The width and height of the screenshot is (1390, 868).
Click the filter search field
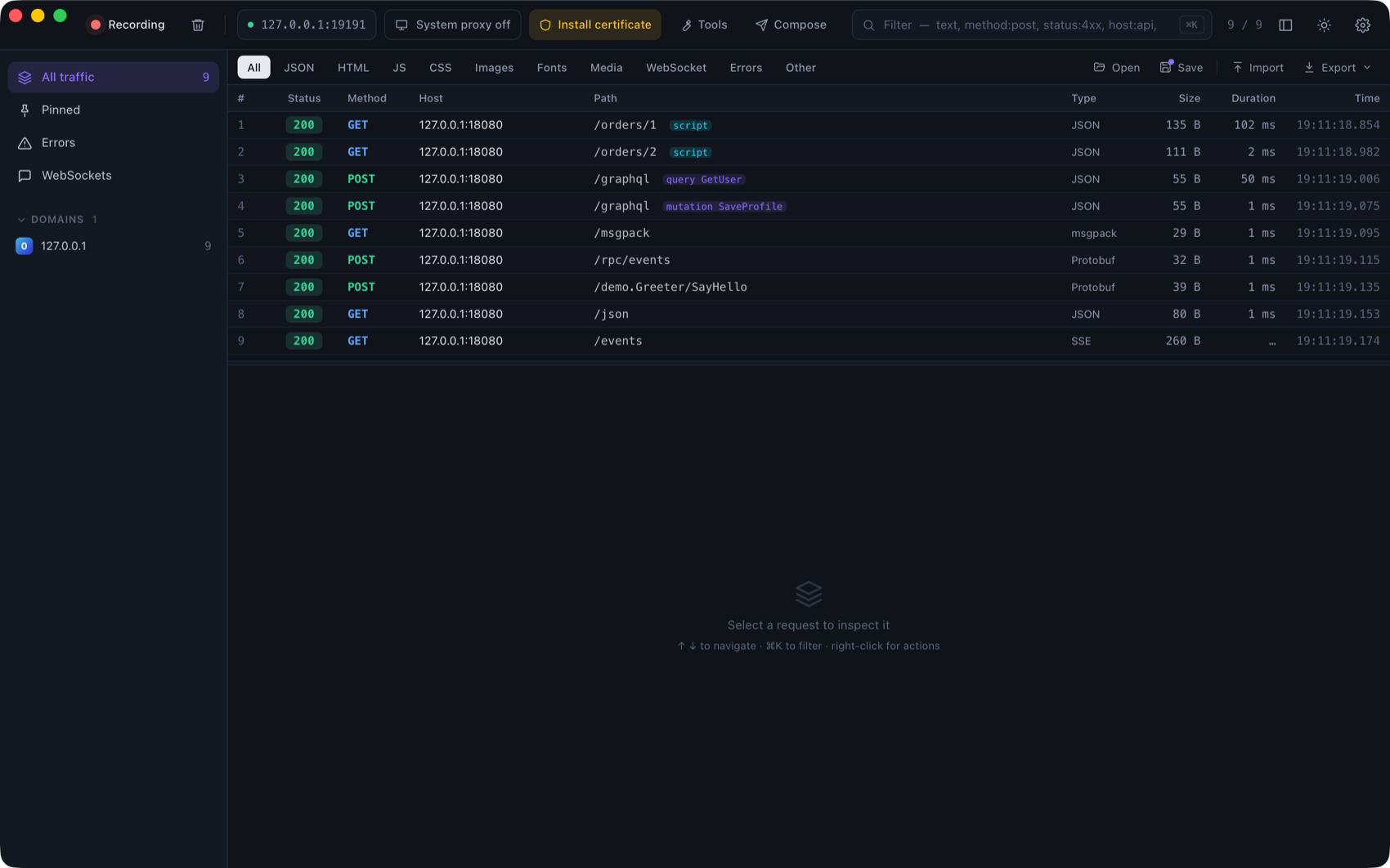[x=1031, y=25]
